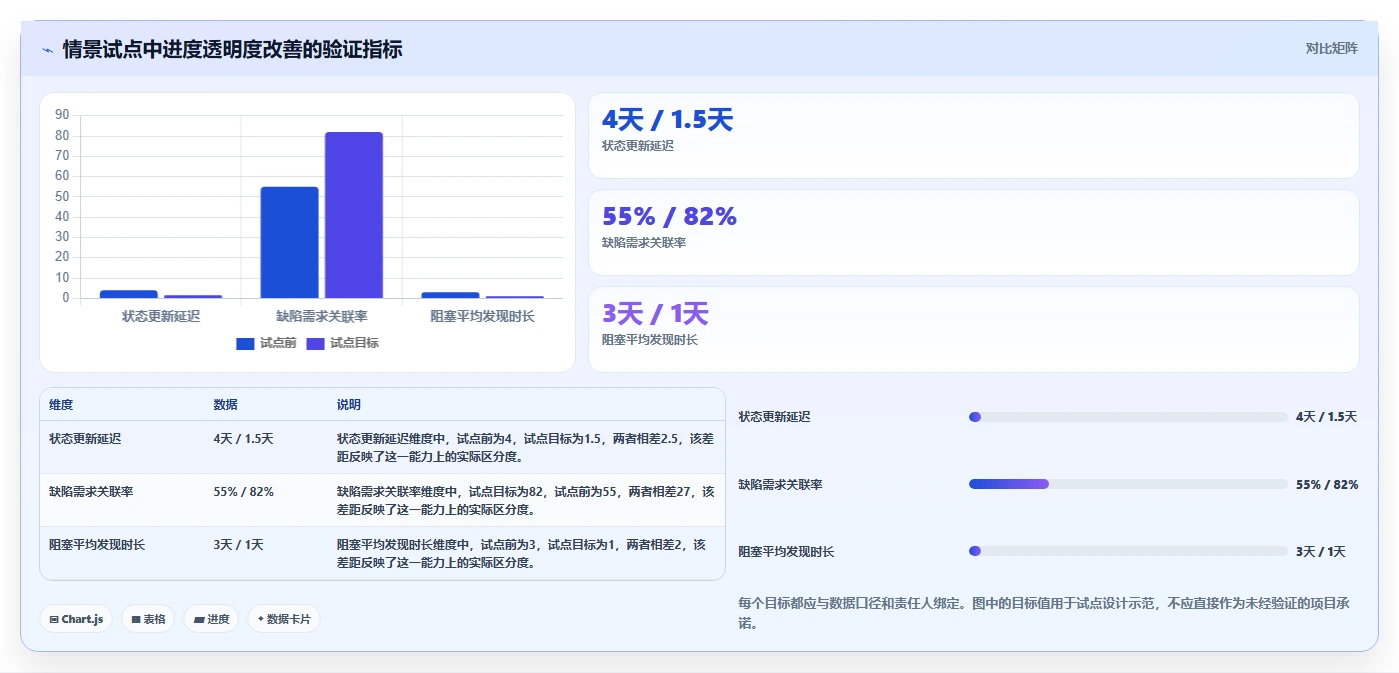Click the lightning icon beside the panel title

tap(47, 50)
